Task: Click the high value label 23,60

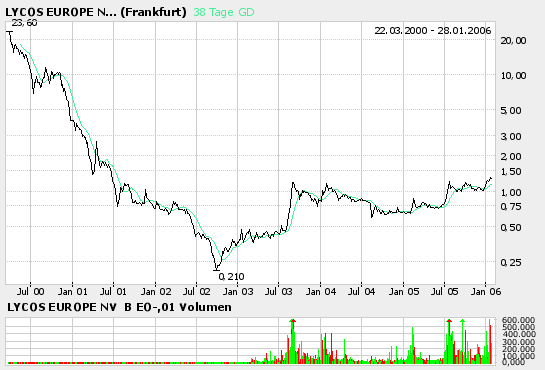Action: (x=24, y=23)
